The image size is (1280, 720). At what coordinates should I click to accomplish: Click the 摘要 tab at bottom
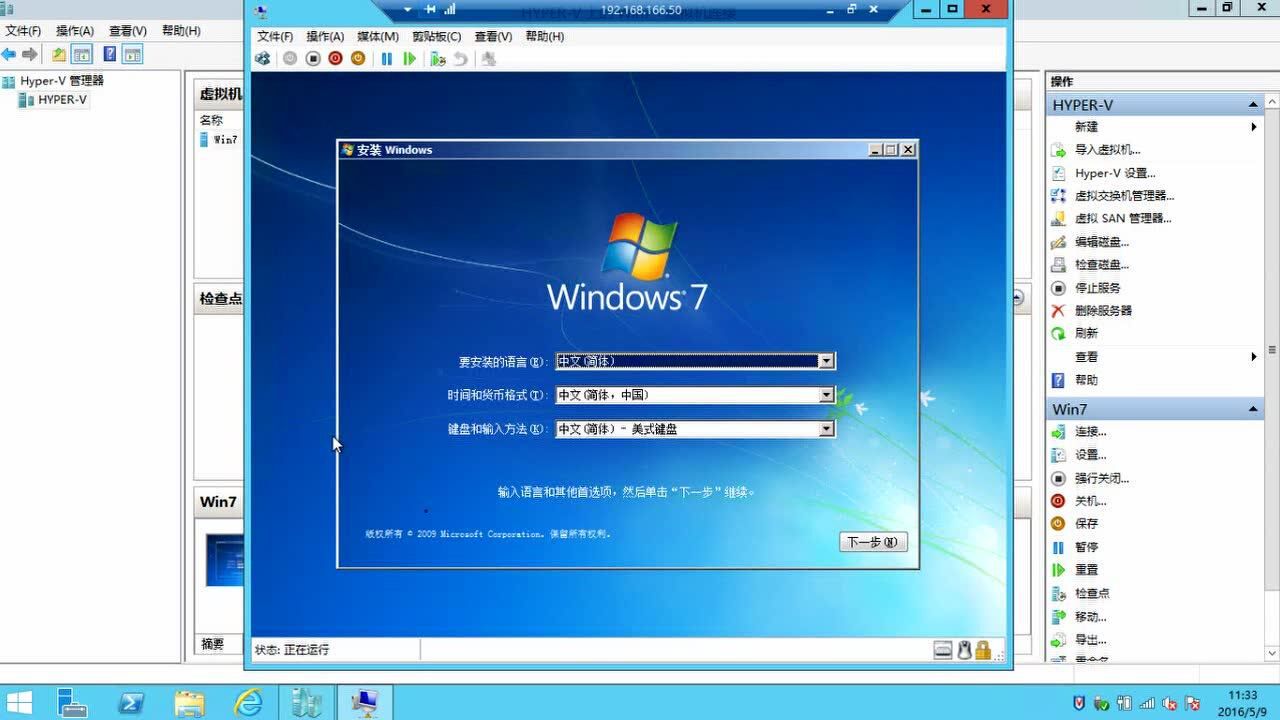pos(213,644)
